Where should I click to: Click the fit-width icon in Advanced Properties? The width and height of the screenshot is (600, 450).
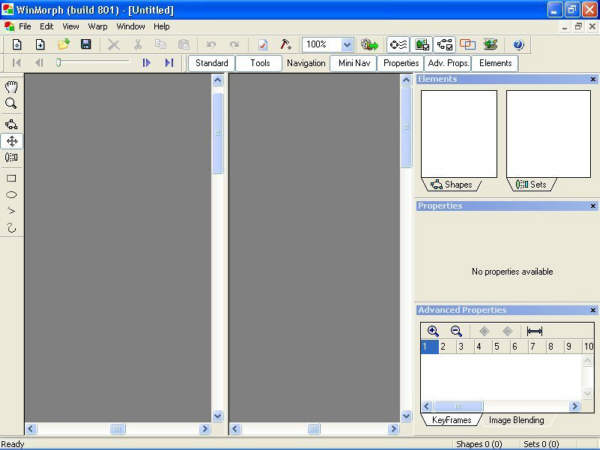click(534, 331)
